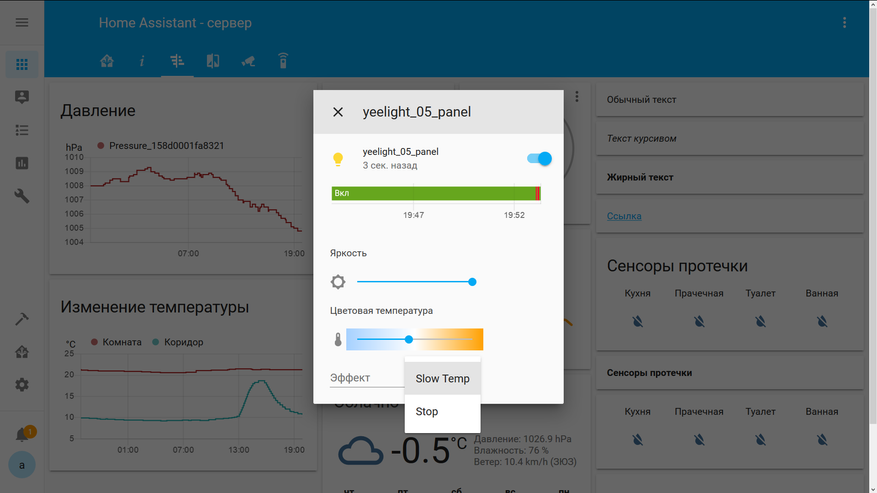
Task: Open the Configuration gear icon
Action: (22, 385)
